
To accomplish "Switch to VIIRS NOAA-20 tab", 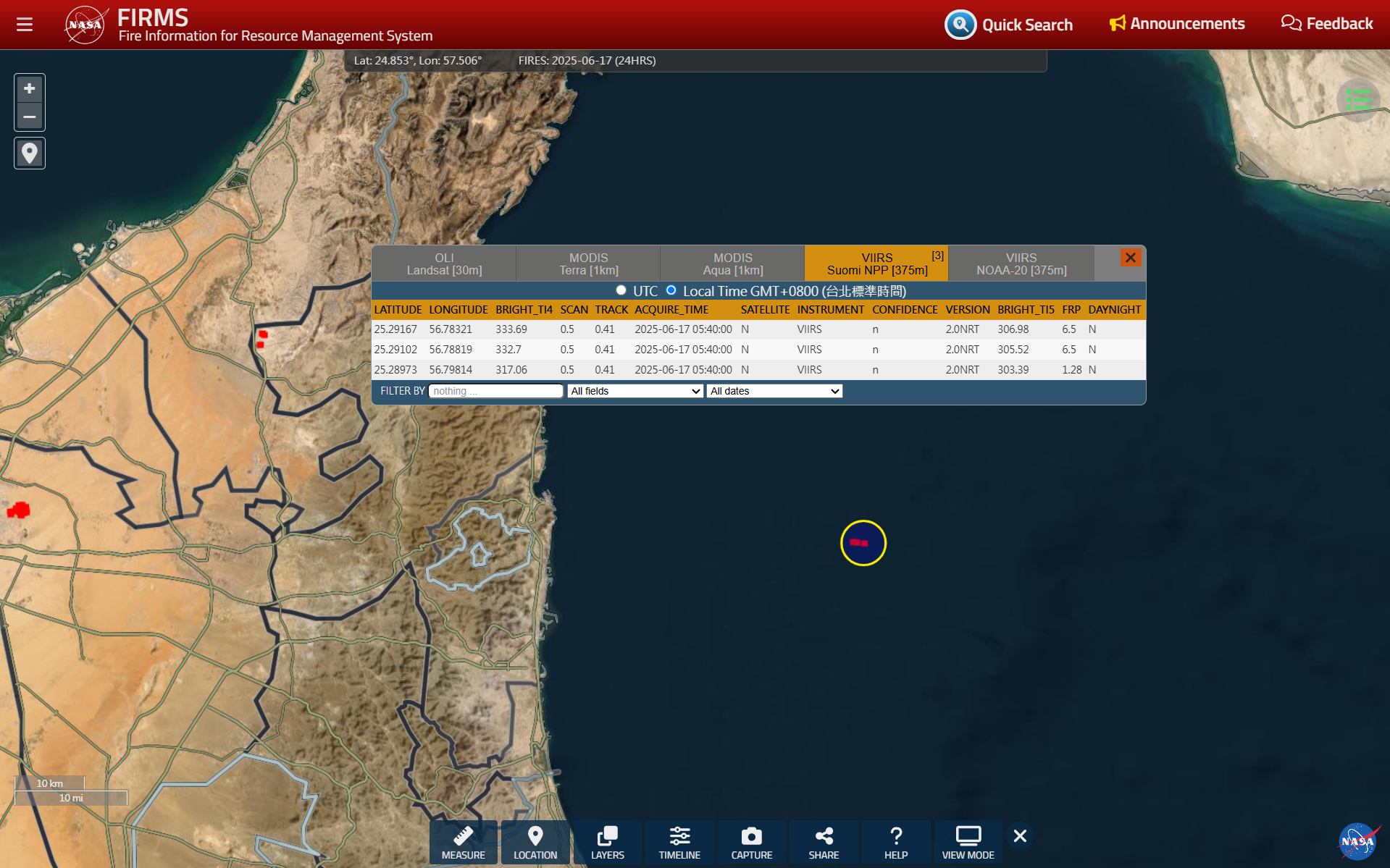I will (1021, 264).
